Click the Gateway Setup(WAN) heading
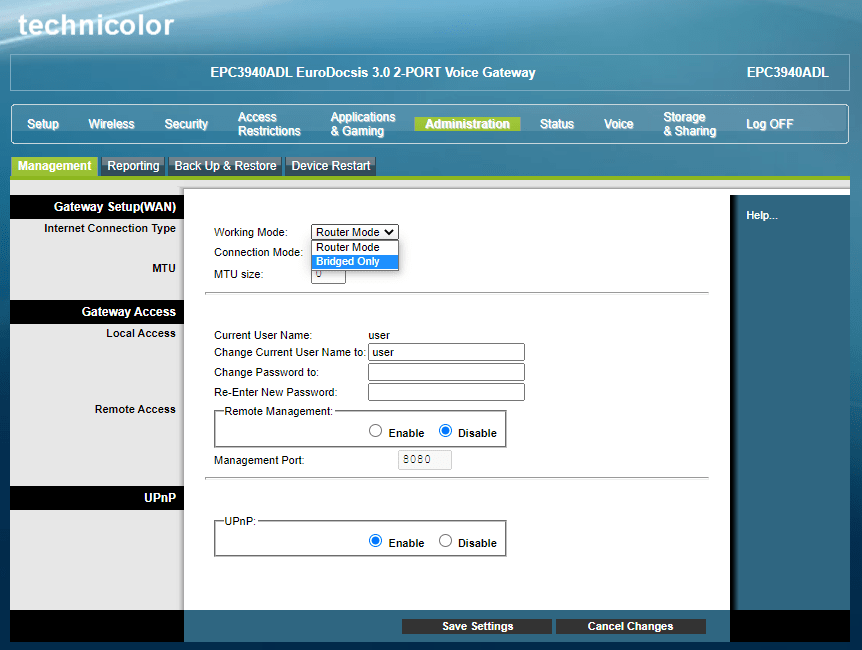The image size is (862, 650). pyautogui.click(x=114, y=207)
